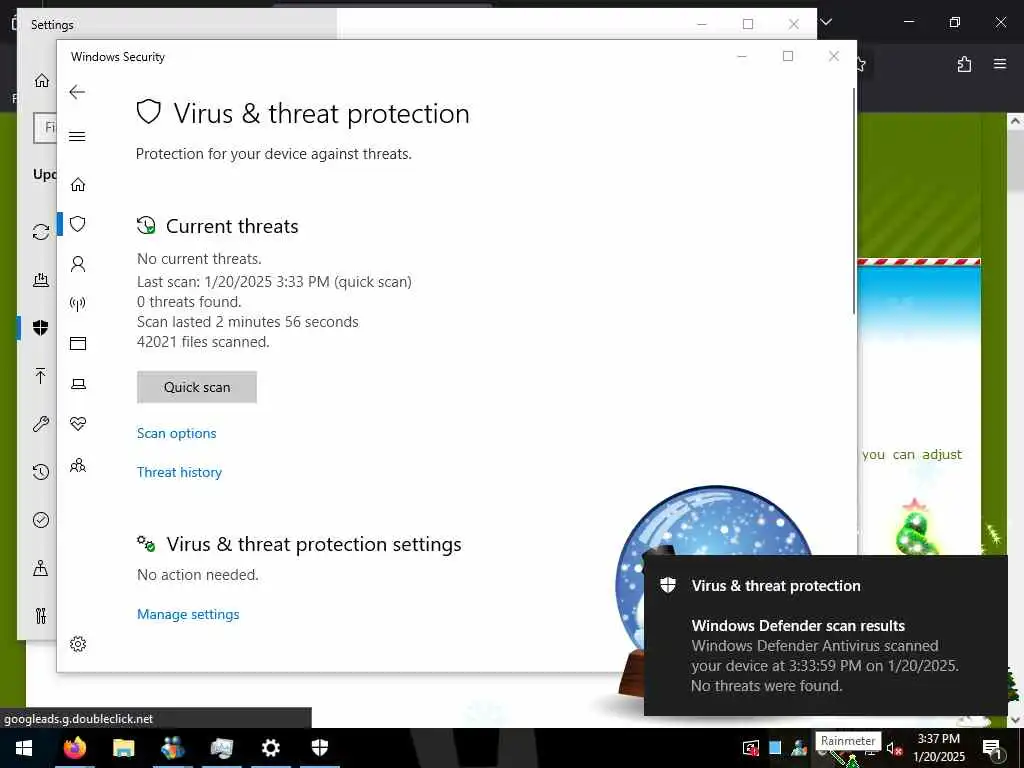The image size is (1024, 768).
Task: Open File Explorer from the taskbar
Action: 123,748
